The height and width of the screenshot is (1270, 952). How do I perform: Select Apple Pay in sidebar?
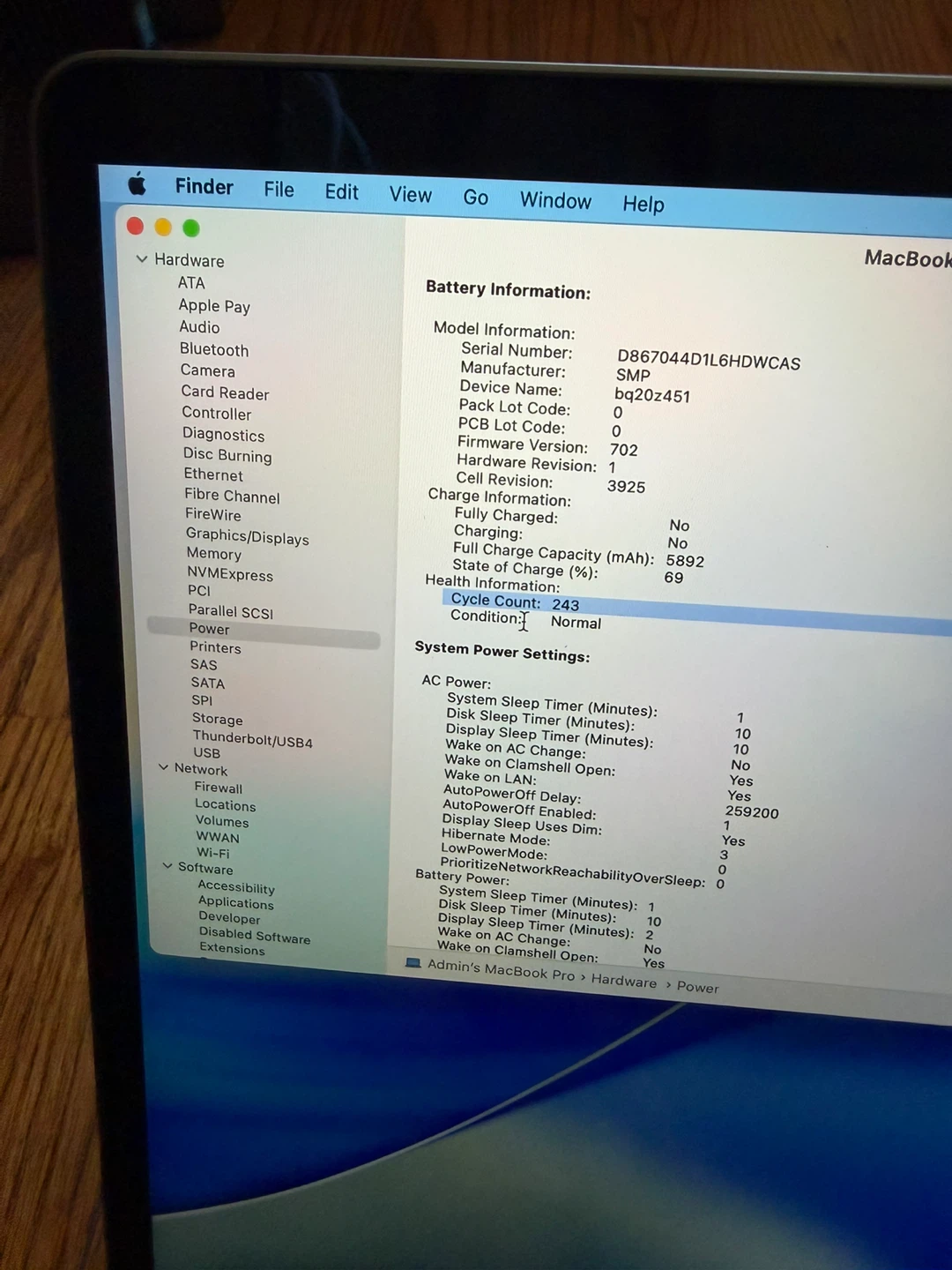tap(214, 305)
